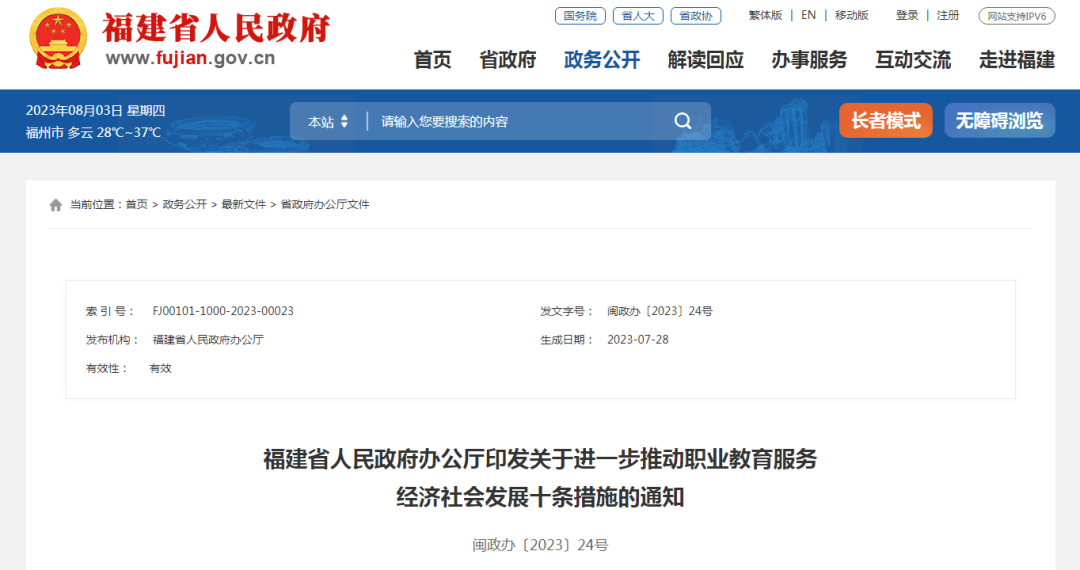Screen dimensions: 1080x570
Task: Click the www.fujian.gov.cn site address
Action: (190, 58)
